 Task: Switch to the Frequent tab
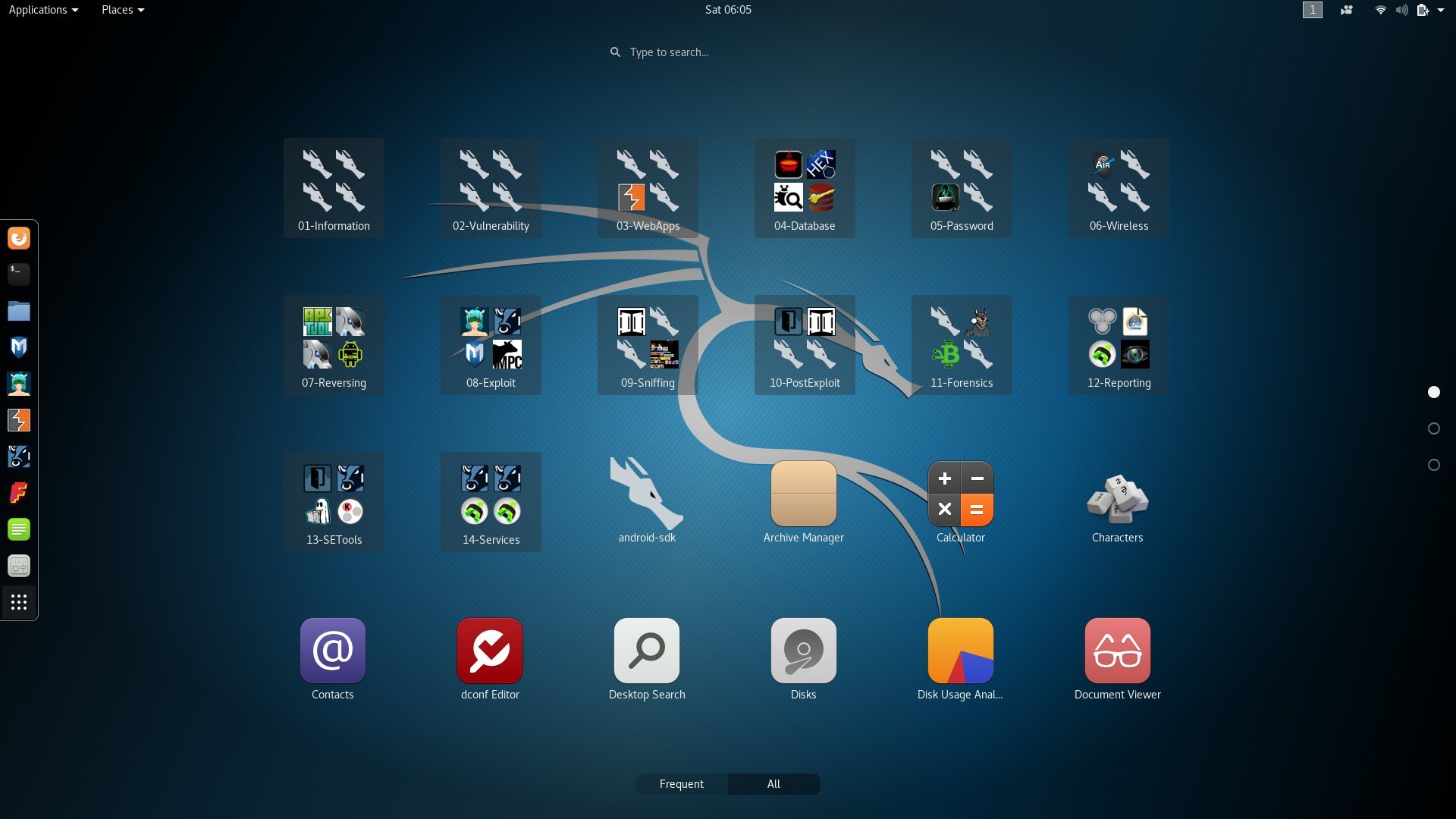click(681, 784)
